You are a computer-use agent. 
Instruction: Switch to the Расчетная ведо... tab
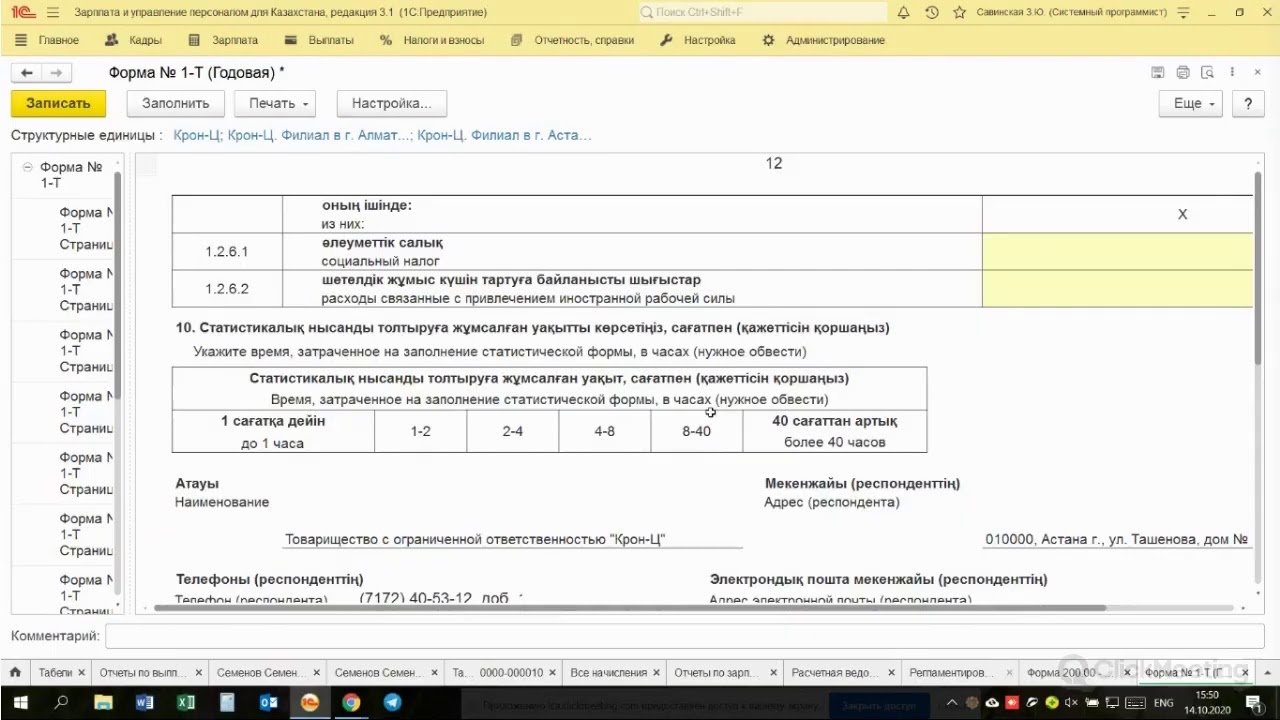coord(834,673)
